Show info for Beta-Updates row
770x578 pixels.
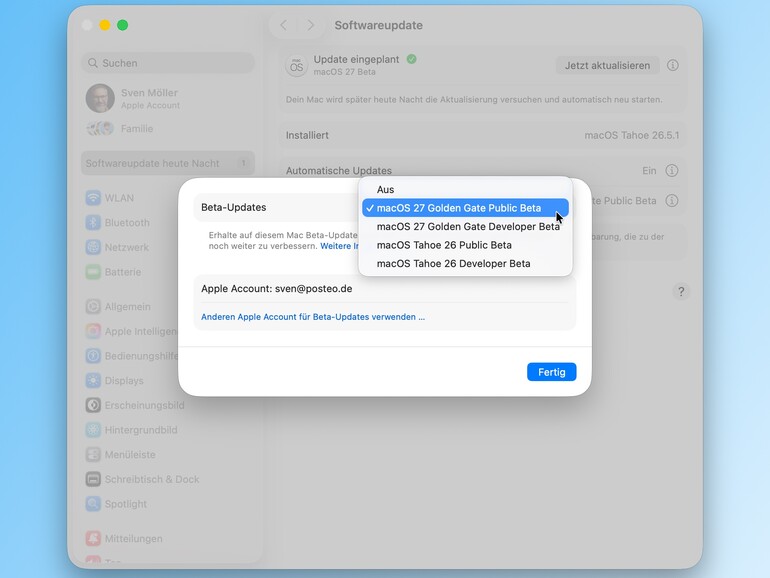672,200
